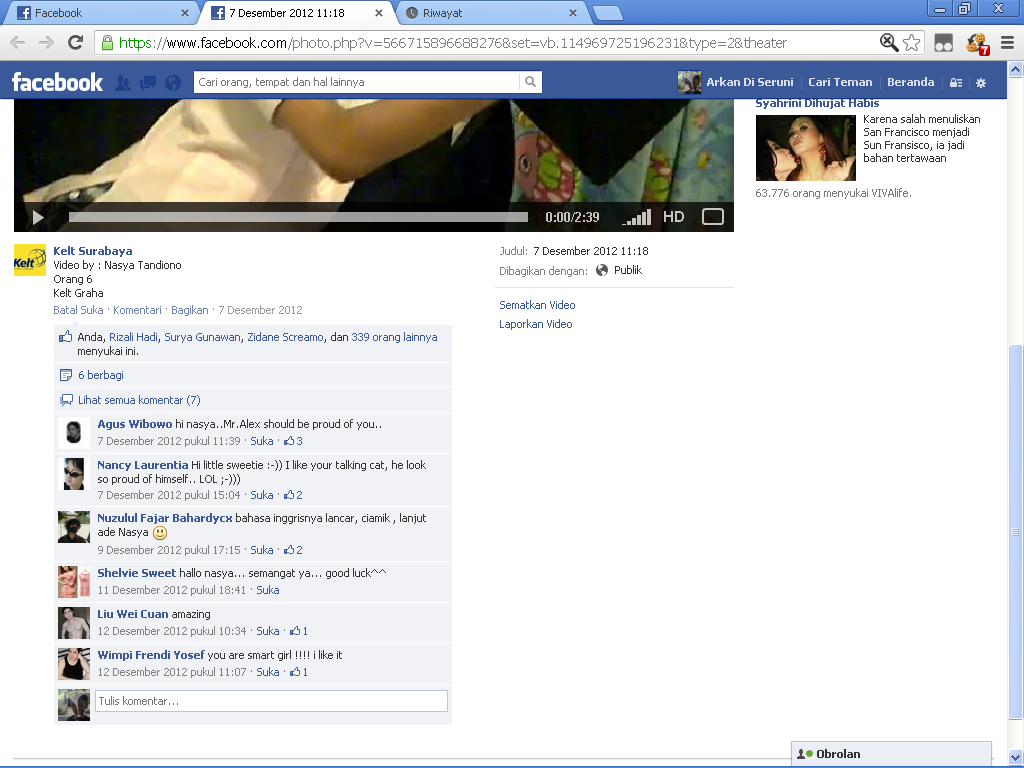View 3 likes on Agus Wibowo's comment

point(293,441)
